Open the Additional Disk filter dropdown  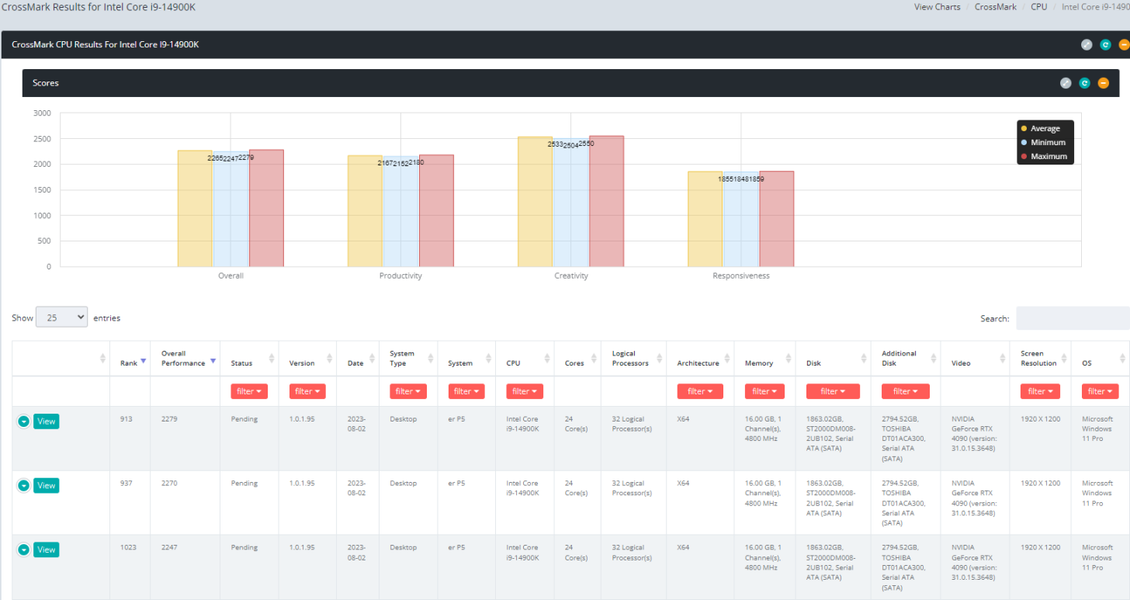click(x=905, y=391)
